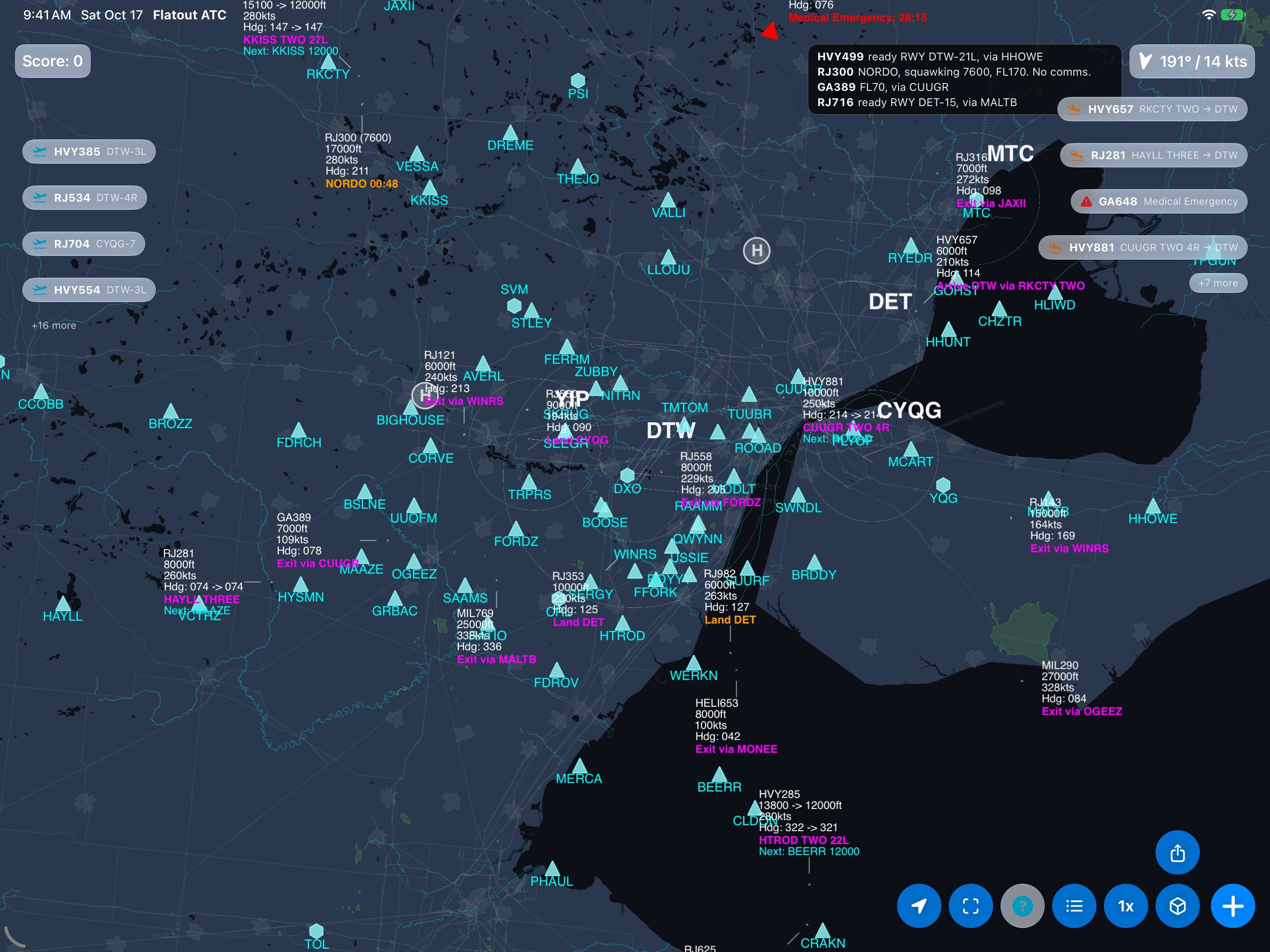Expand the +7 more arrivals list

pyautogui.click(x=1218, y=283)
